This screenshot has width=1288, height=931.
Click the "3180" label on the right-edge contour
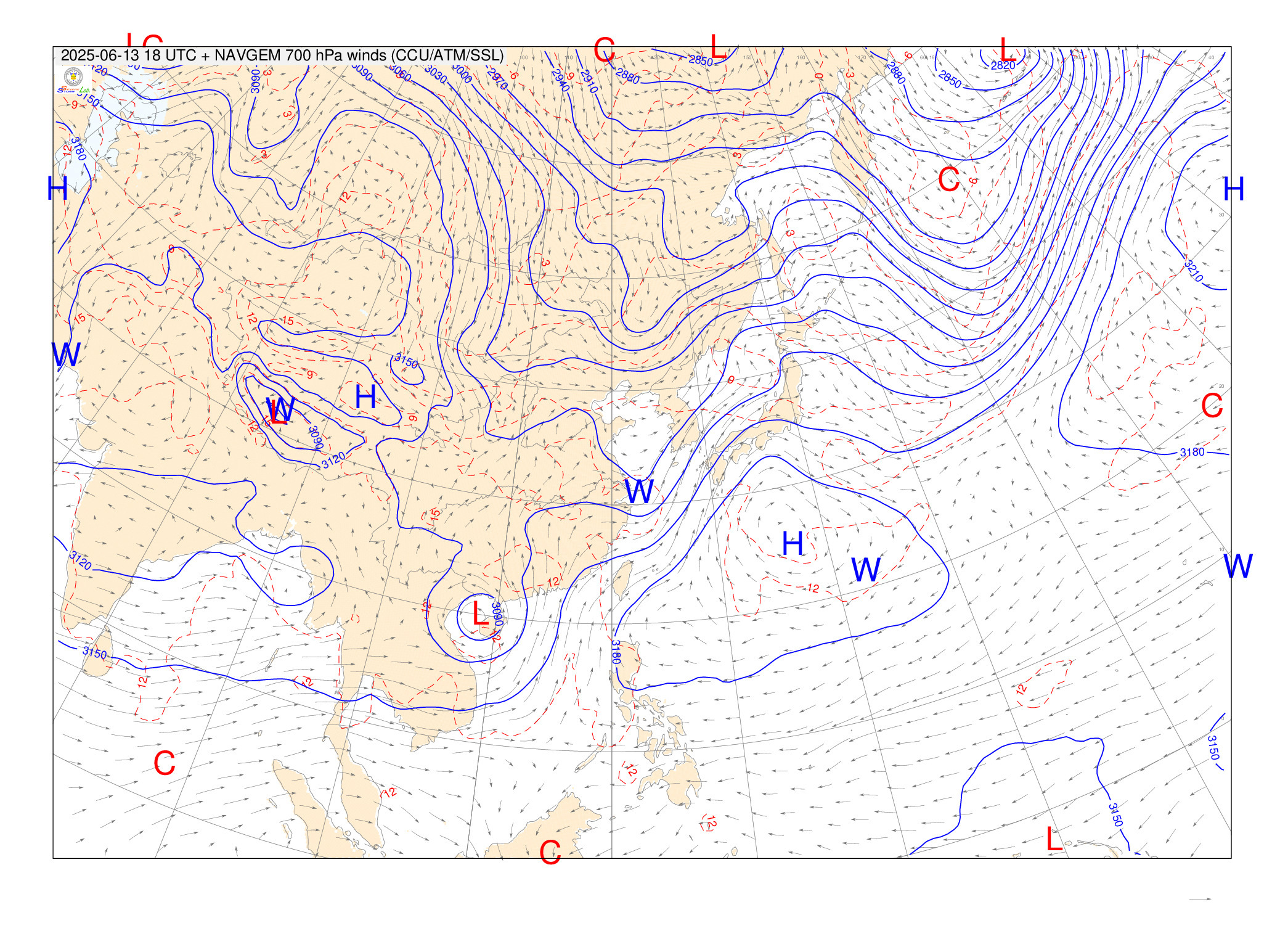(x=1192, y=452)
